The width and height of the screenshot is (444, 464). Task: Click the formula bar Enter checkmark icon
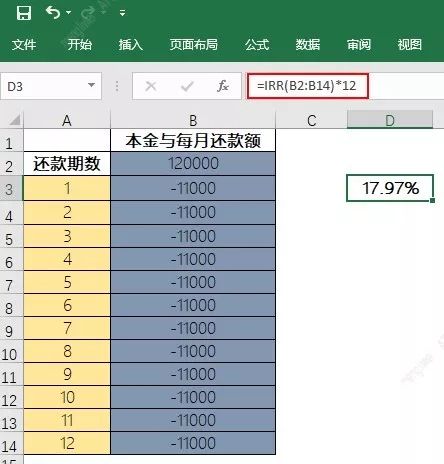click(x=187, y=87)
